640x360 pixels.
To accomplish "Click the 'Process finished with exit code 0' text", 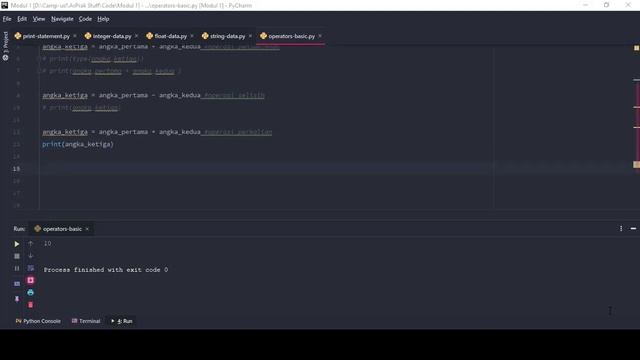I will coord(106,270).
